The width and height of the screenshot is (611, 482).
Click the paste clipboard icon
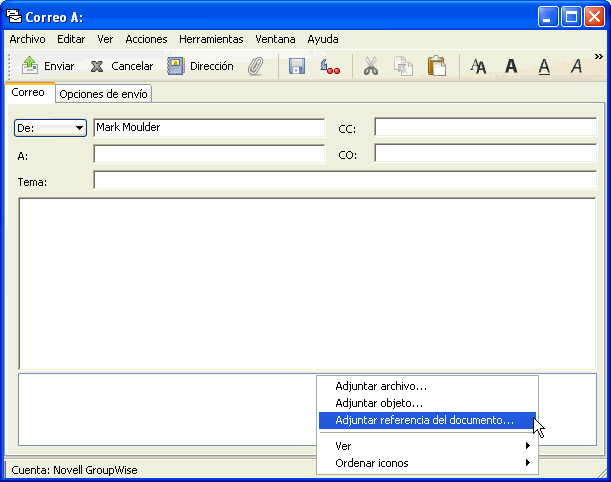436,66
